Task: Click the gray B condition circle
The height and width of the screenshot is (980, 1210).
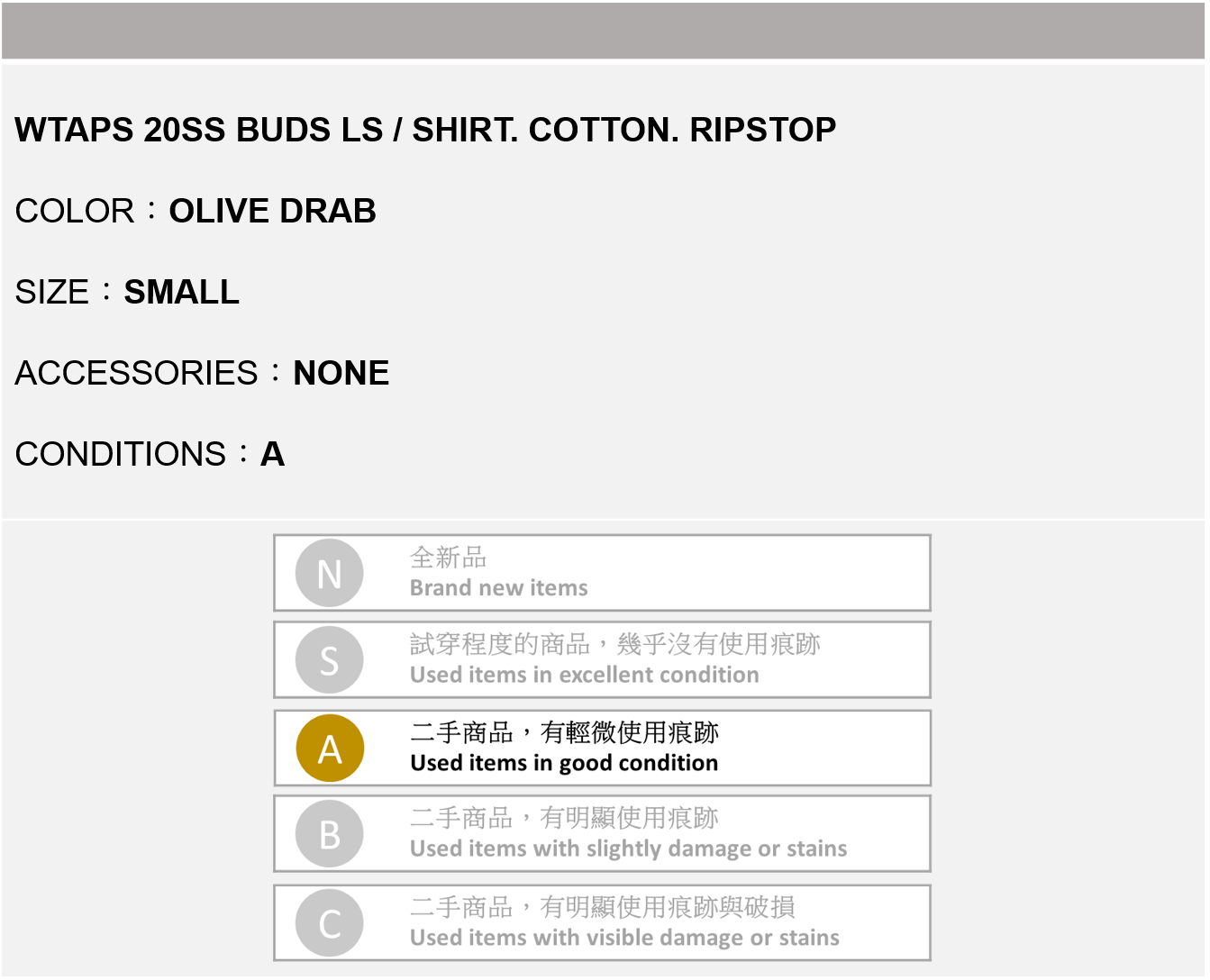Action: (x=330, y=834)
